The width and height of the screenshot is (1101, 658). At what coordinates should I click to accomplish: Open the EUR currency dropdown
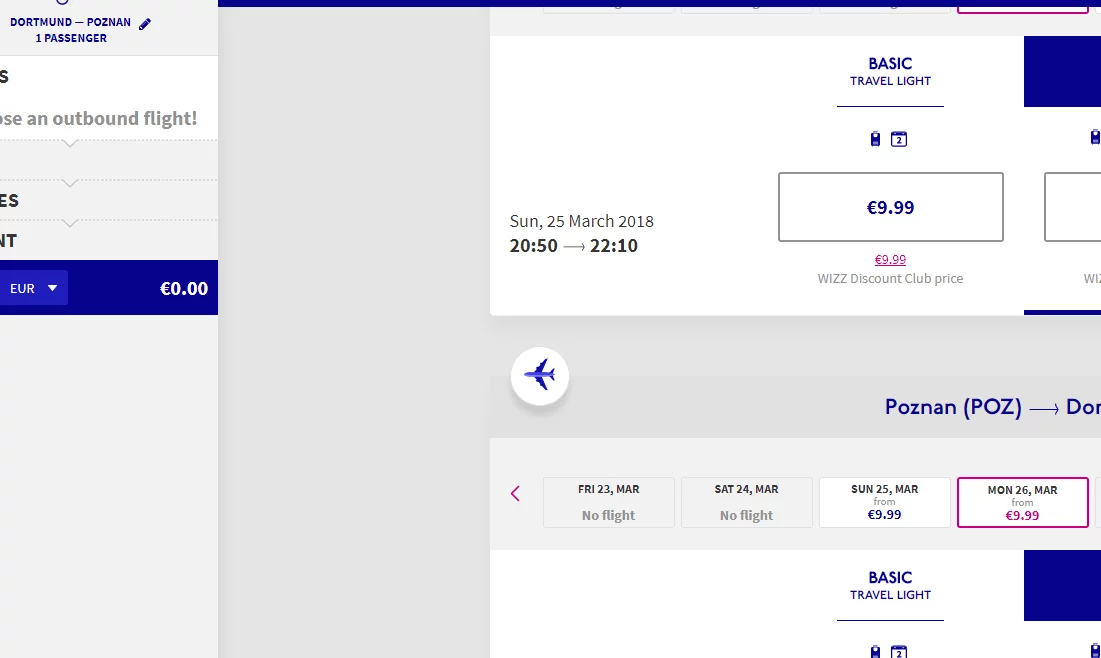pyautogui.click(x=33, y=288)
